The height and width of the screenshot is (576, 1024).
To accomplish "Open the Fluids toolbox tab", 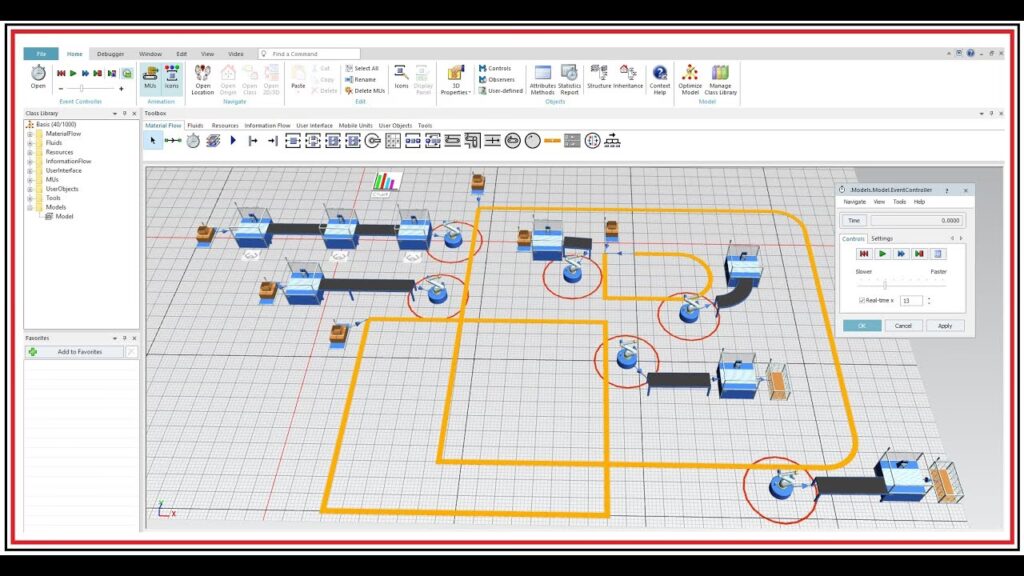I will pos(195,126).
